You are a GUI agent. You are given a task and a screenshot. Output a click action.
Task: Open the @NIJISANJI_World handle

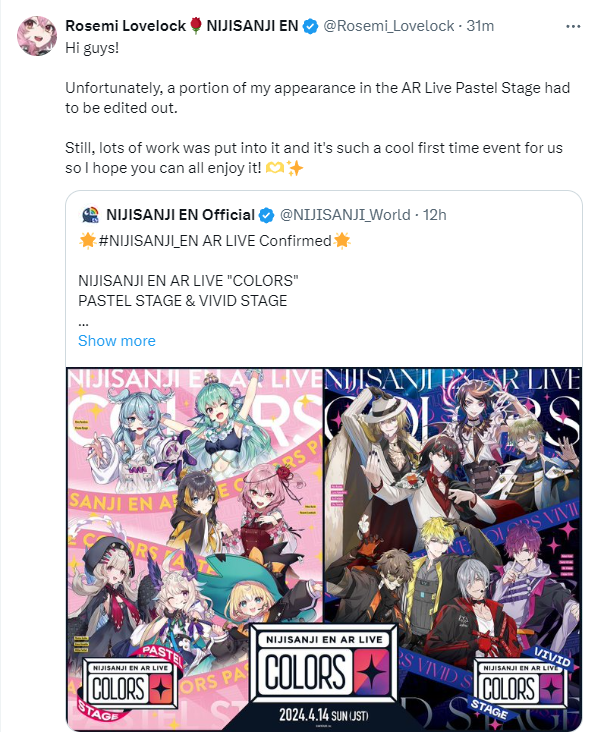pos(345,215)
